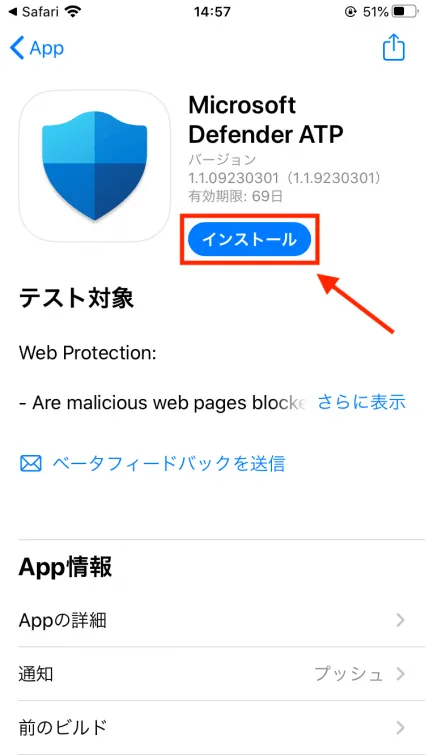This screenshot has height=756, width=425.
Task: Tap the envelope icon for beta feedback
Action: tap(30, 463)
